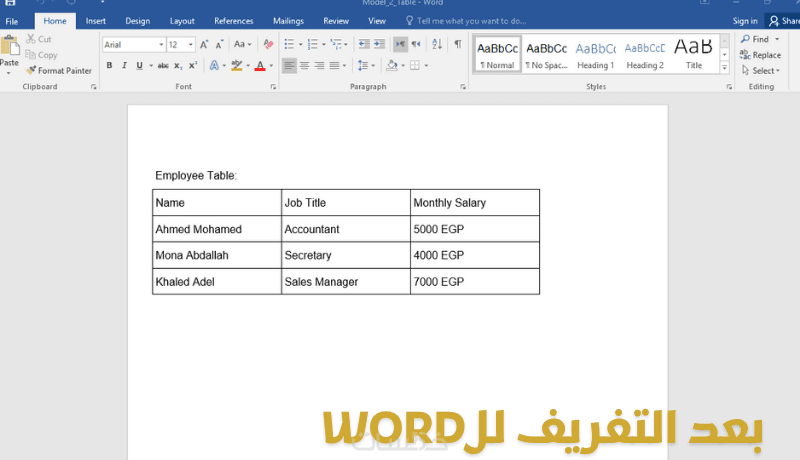
Task: Open the highlight color dropdown arrow
Action: [248, 65]
